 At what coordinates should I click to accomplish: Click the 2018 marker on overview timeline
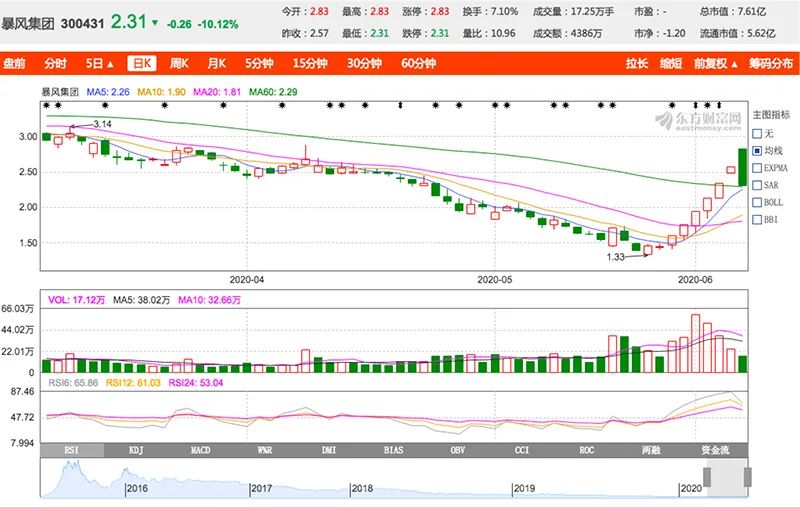coord(362,488)
